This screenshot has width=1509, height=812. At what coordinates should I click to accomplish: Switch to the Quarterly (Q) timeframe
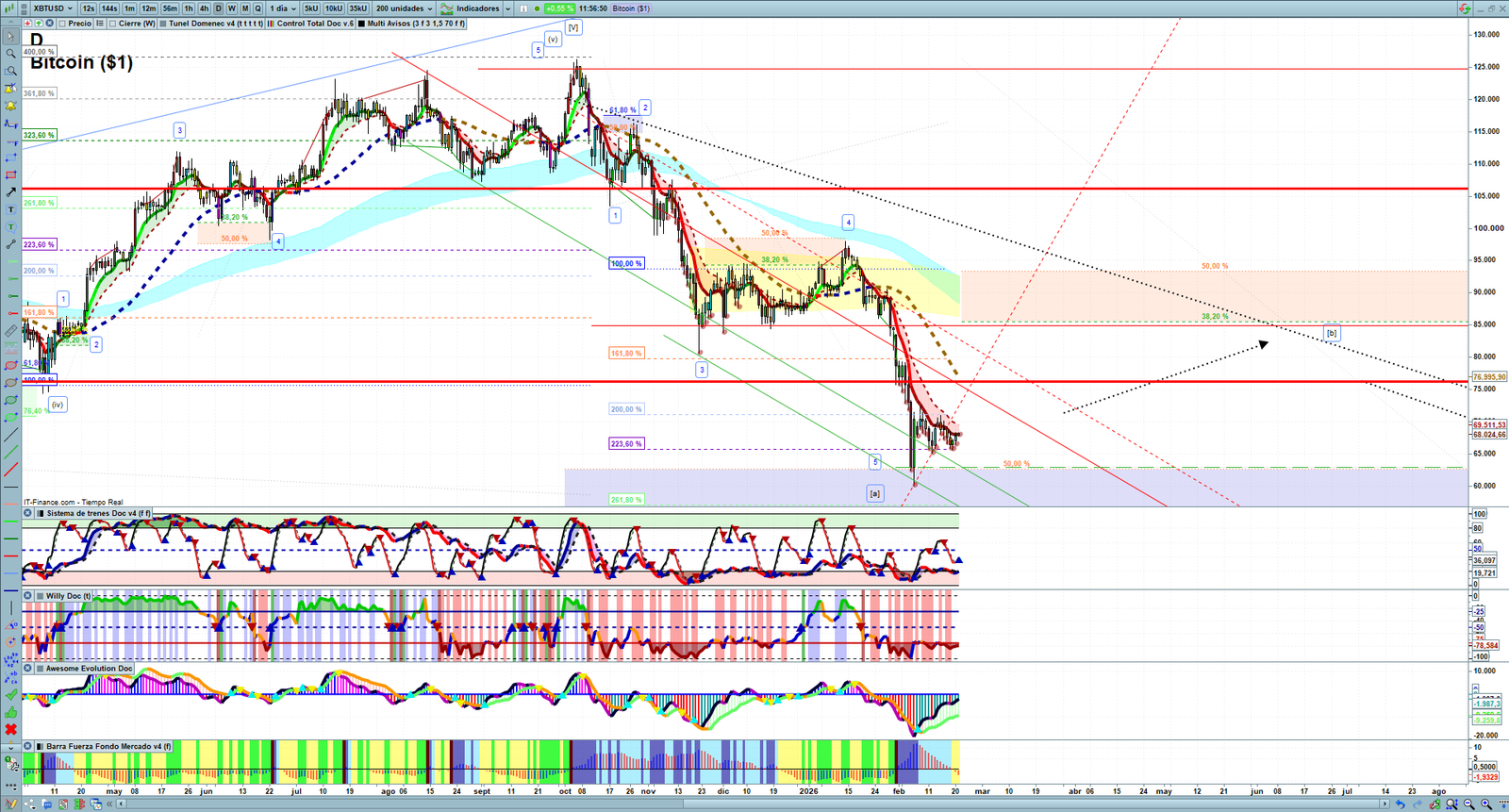click(257, 8)
